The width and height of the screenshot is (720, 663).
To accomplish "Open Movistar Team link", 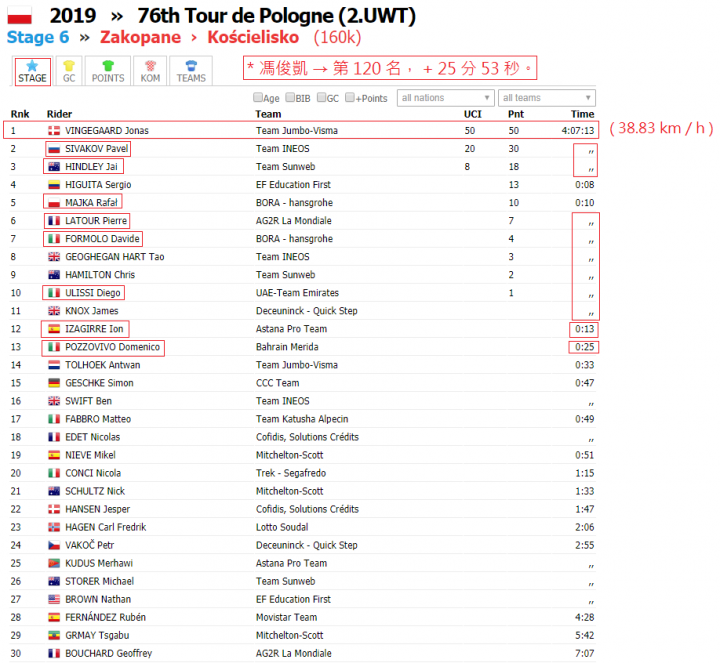I will pyautogui.click(x=286, y=617).
